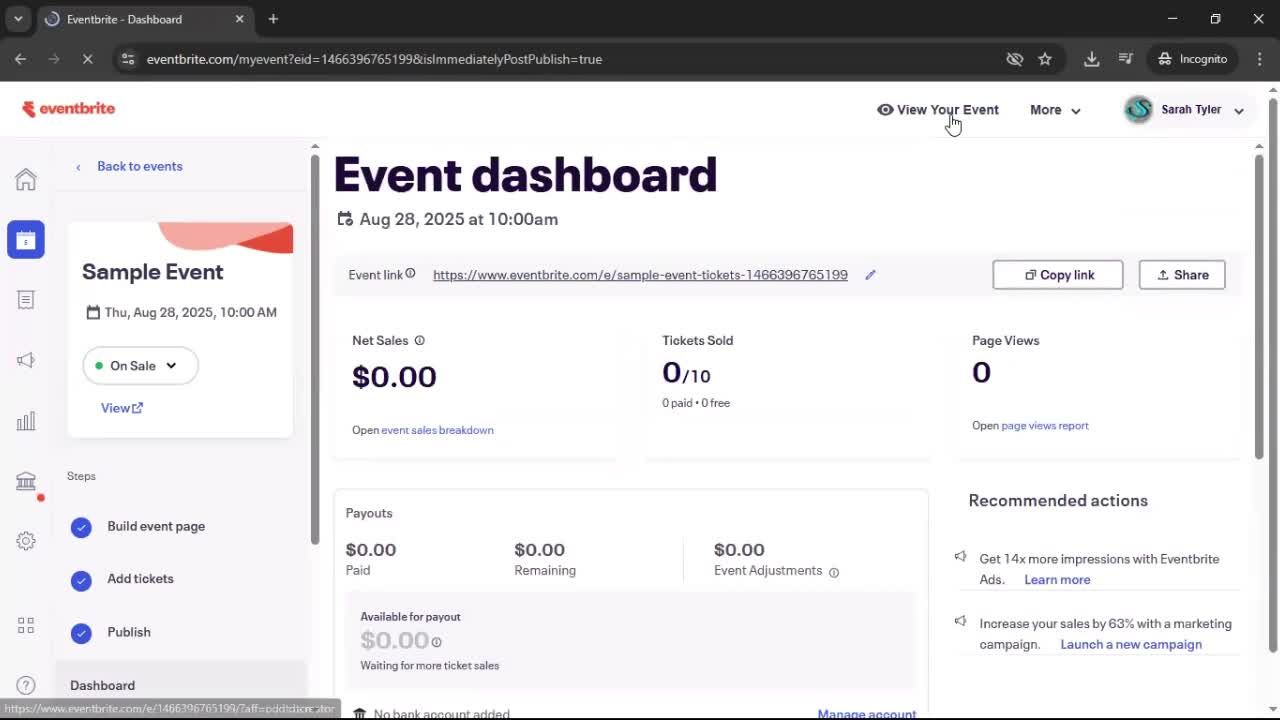Go Back to events
The height and width of the screenshot is (720, 1280).
[139, 166]
